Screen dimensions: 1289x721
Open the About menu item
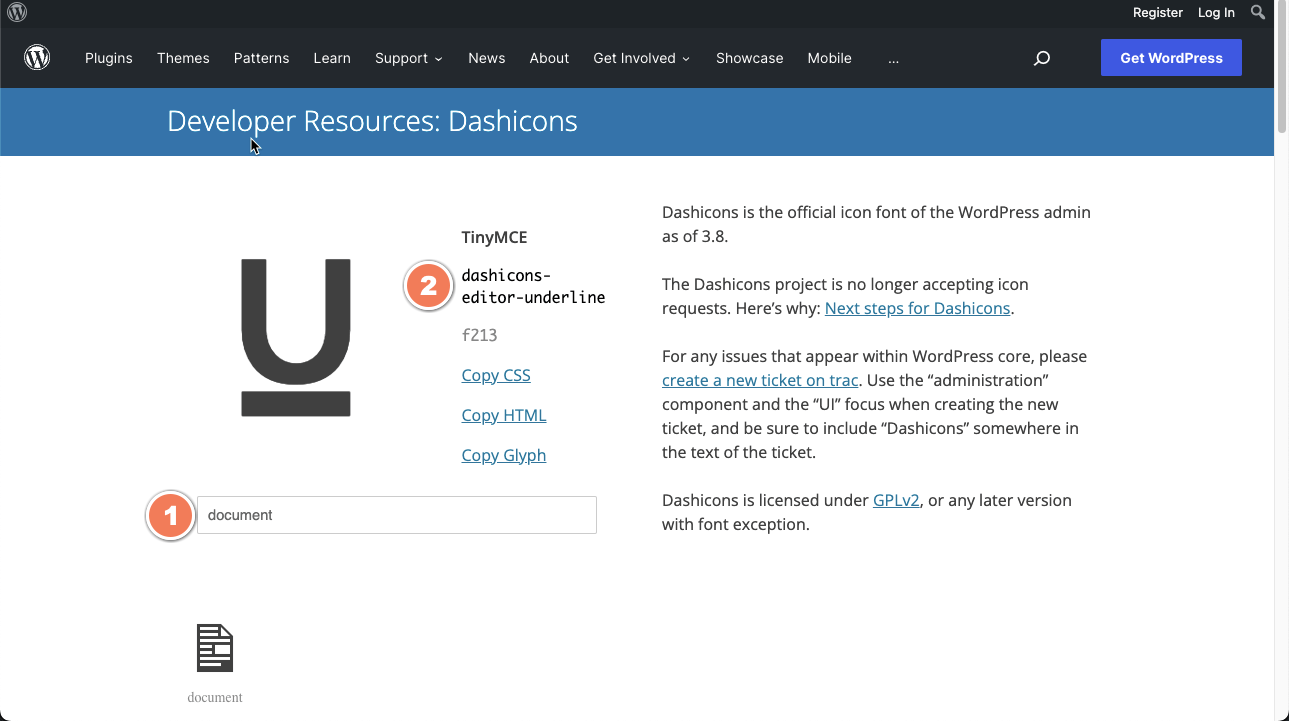pyautogui.click(x=549, y=58)
